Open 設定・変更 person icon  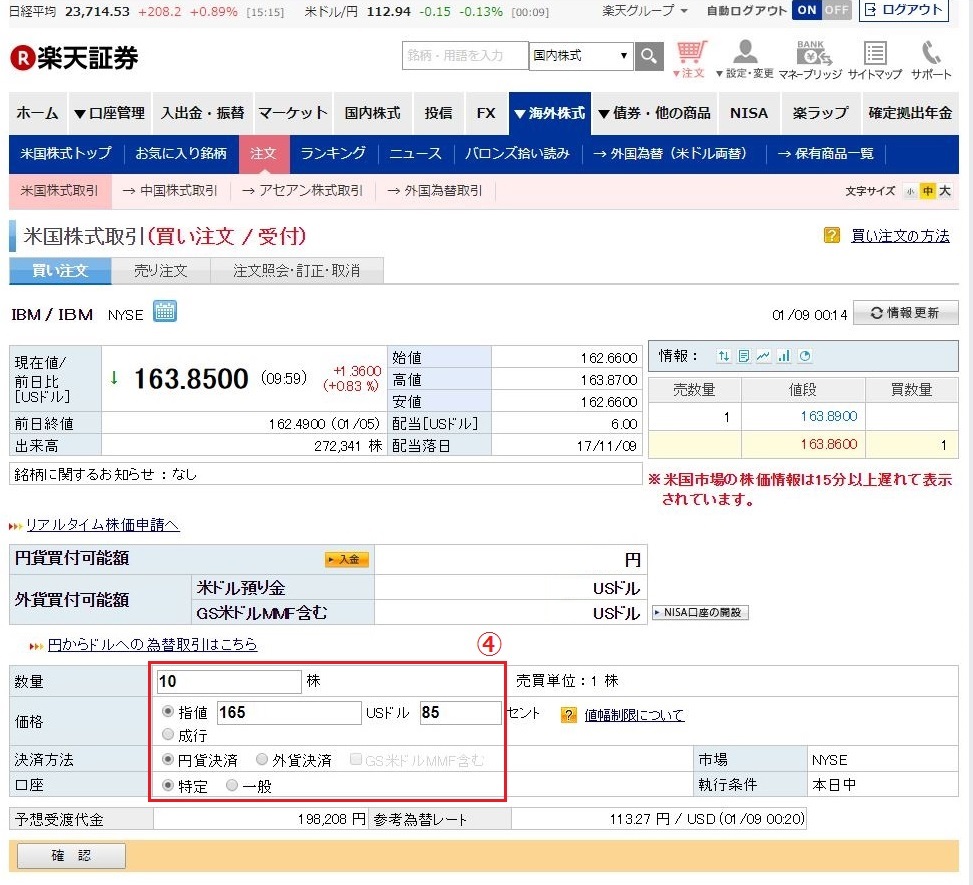tap(745, 59)
